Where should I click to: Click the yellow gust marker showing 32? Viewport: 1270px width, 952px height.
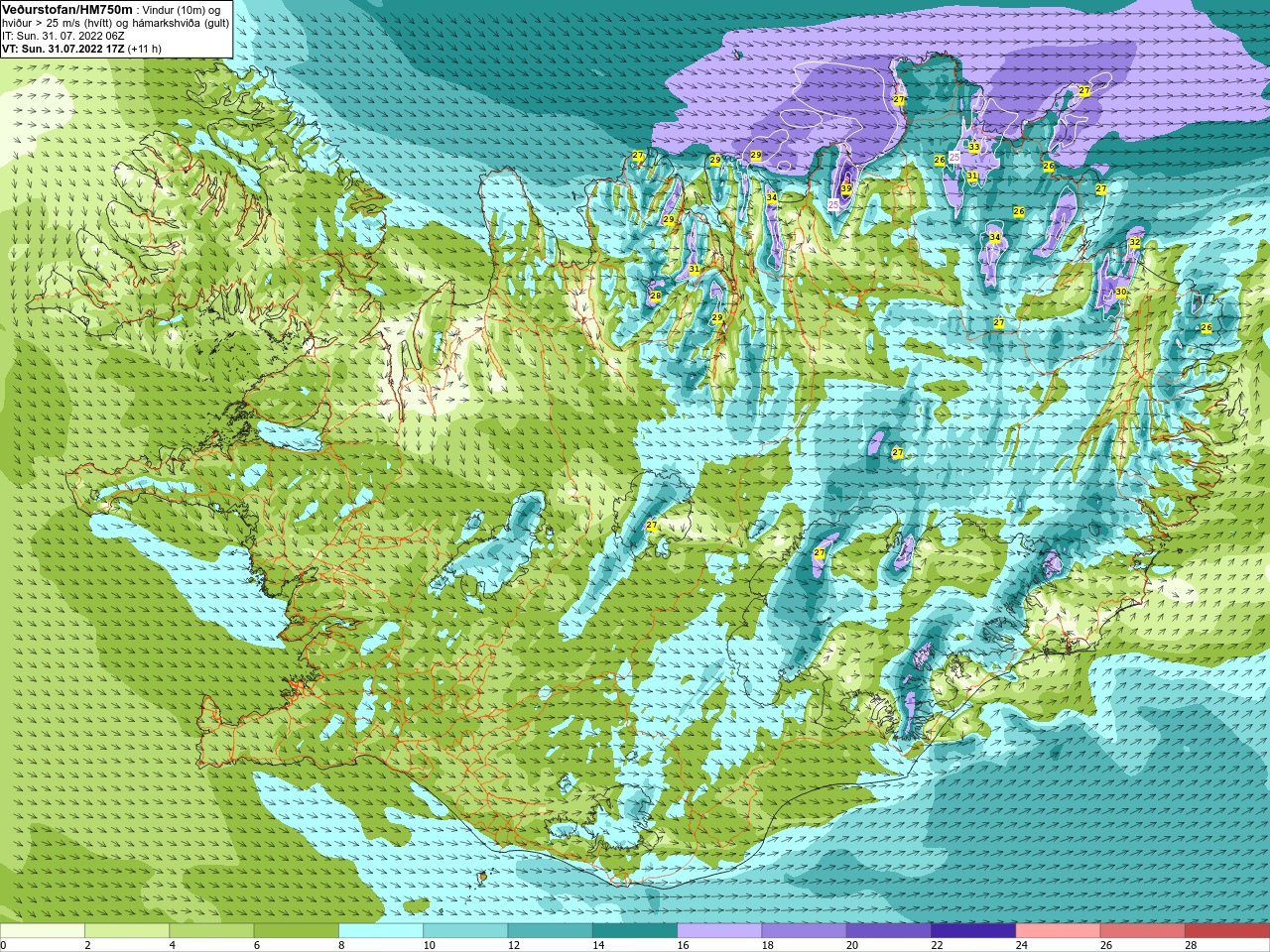pos(1135,243)
